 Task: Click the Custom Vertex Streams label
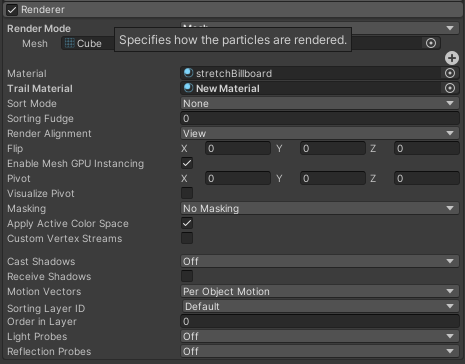click(x=64, y=238)
